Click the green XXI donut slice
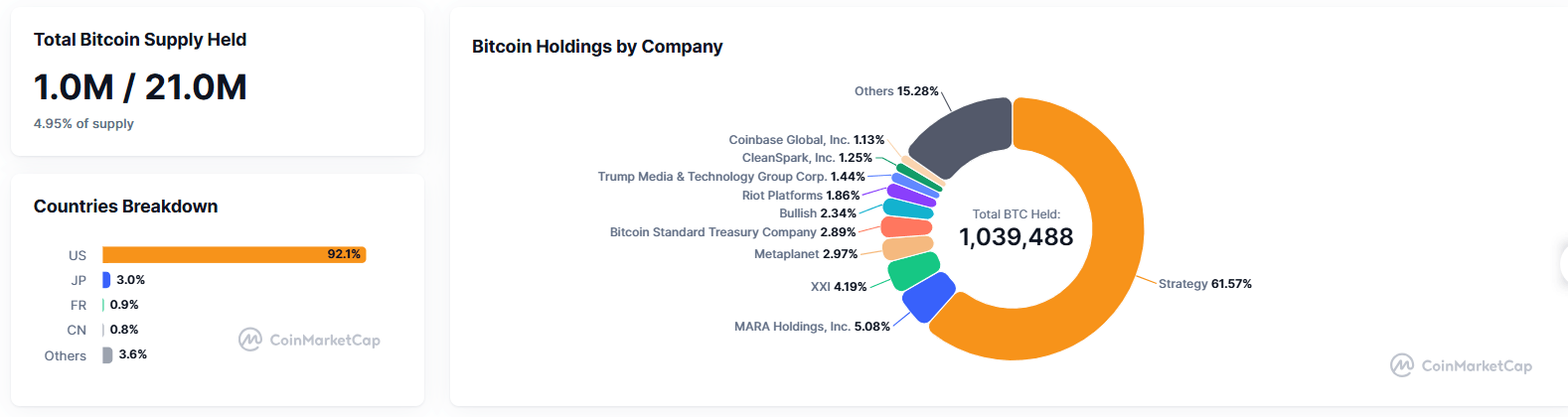This screenshot has width=1568, height=417. (x=913, y=270)
